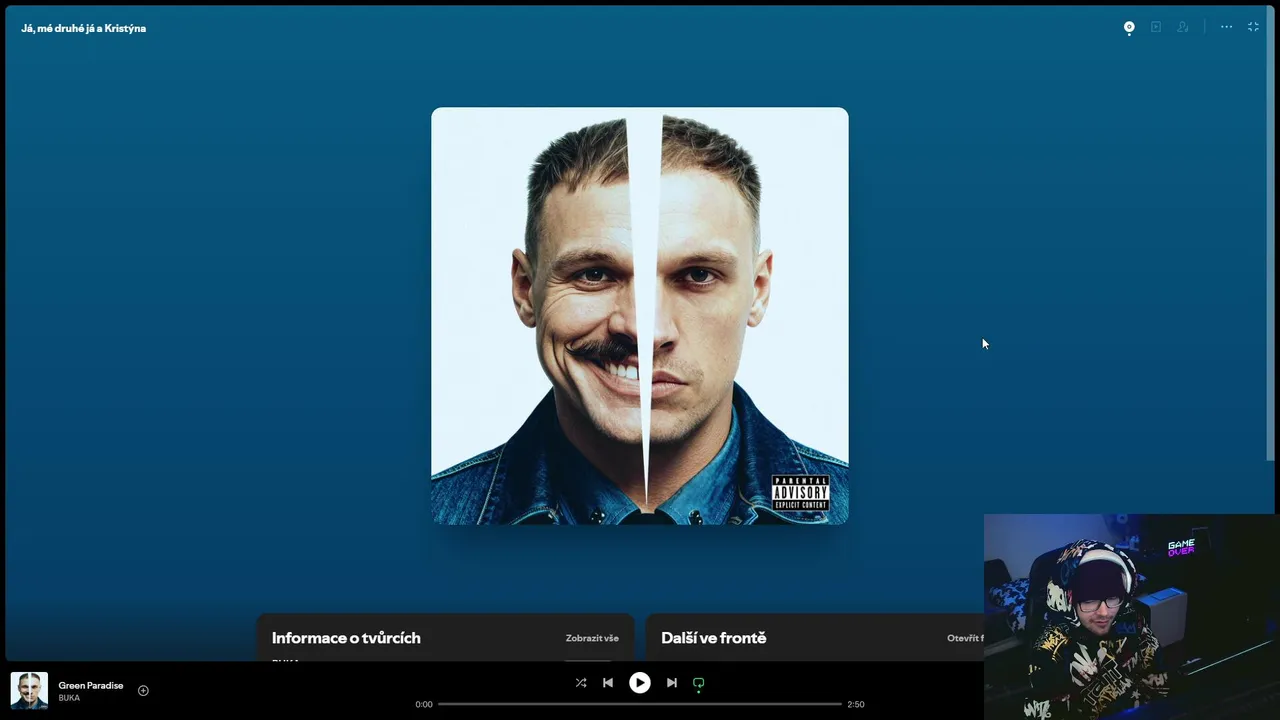Screen dimensions: 1280x720
Task: Click the now-playing view icon in top bar
Action: [1129, 27]
